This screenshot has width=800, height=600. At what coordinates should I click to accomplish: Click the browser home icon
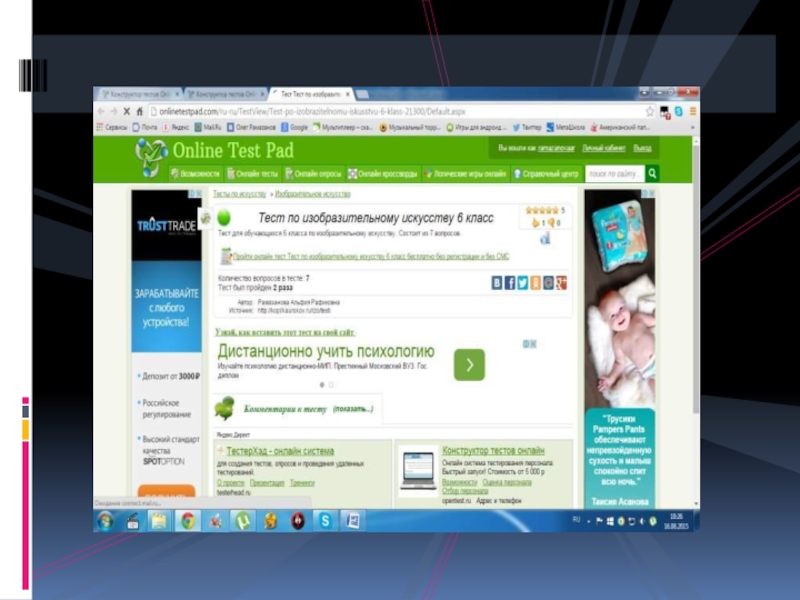pyautogui.click(x=139, y=111)
